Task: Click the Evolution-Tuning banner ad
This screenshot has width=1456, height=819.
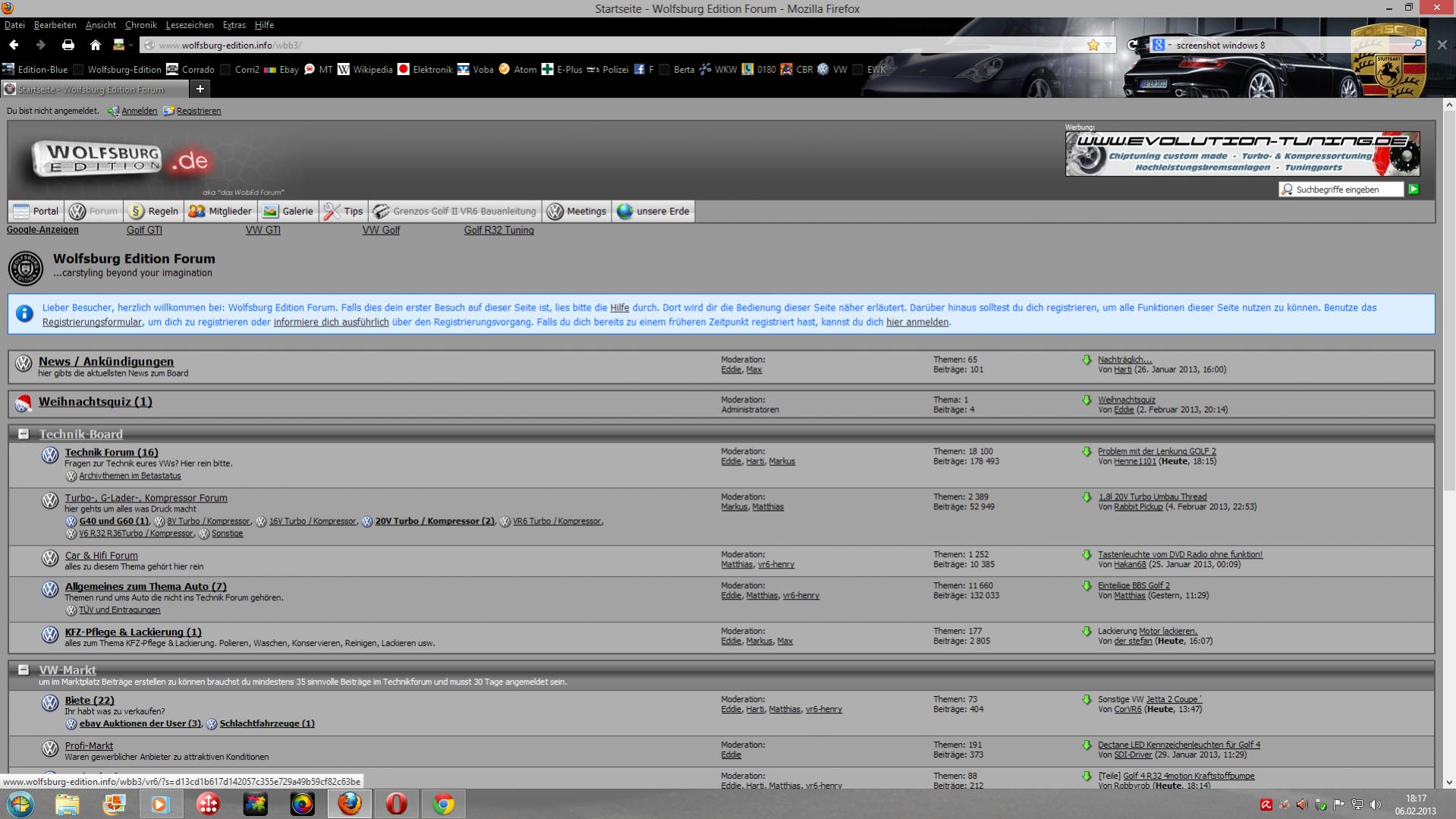Action: tap(1242, 154)
